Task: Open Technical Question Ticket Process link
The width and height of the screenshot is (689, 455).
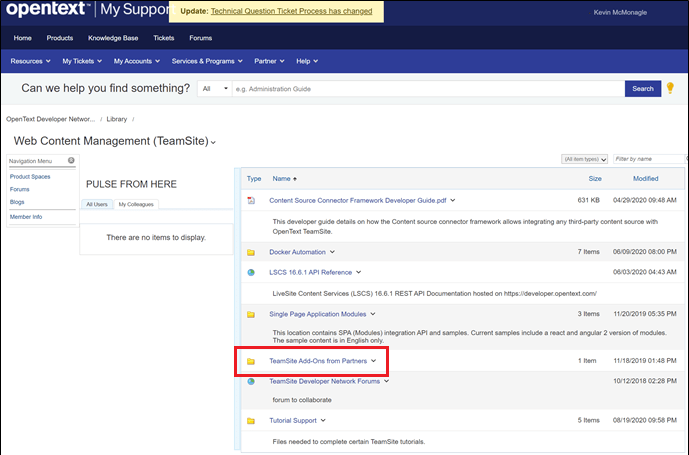Action: tap(291, 11)
